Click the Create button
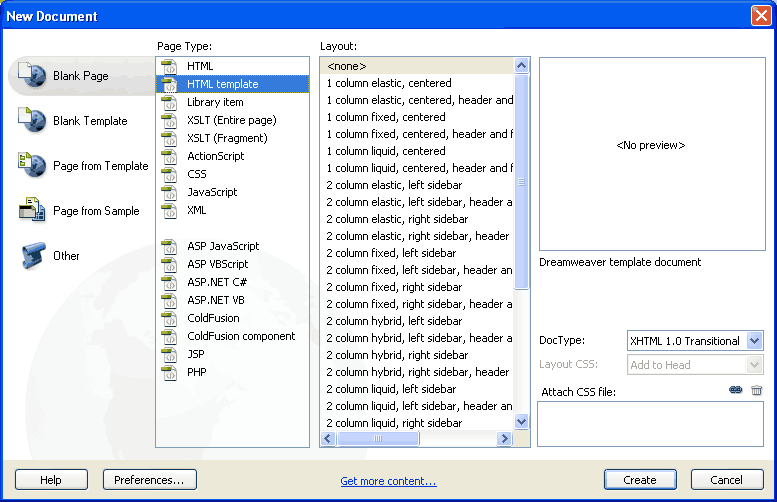Image resolution: width=777 pixels, height=502 pixels. [x=640, y=480]
